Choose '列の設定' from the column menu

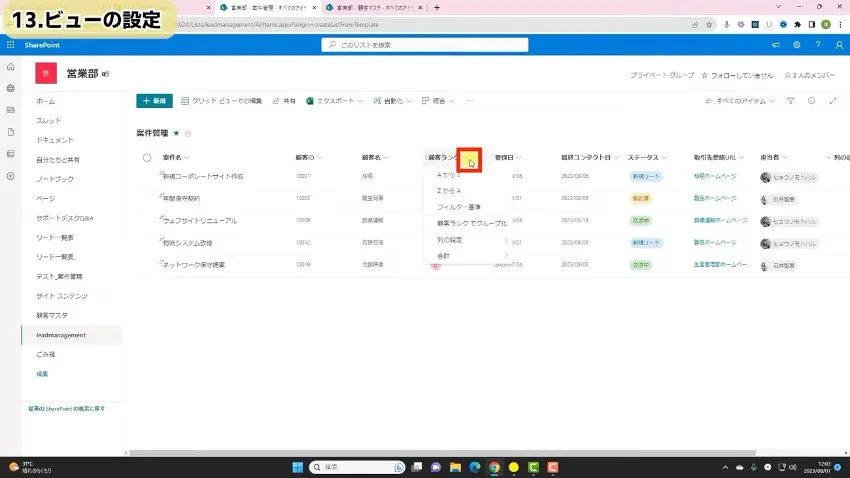tap(450, 240)
